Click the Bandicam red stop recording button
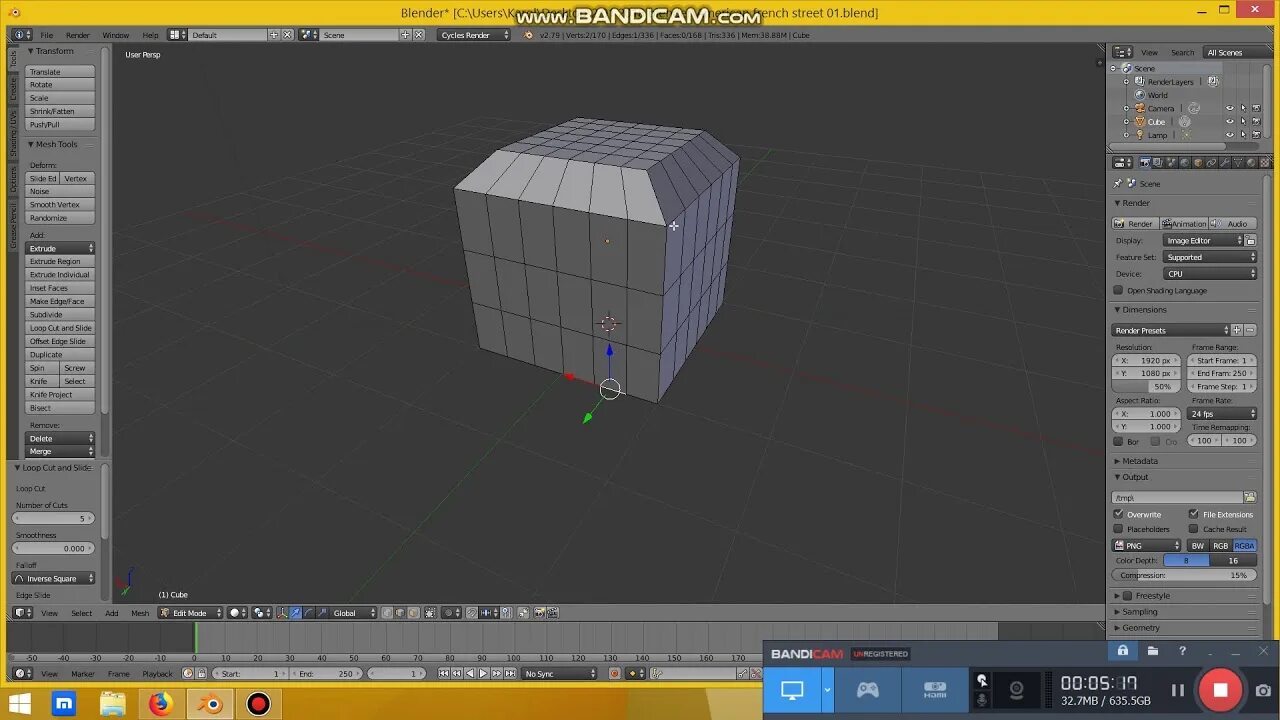Image resolution: width=1280 pixels, height=720 pixels. (x=1220, y=690)
